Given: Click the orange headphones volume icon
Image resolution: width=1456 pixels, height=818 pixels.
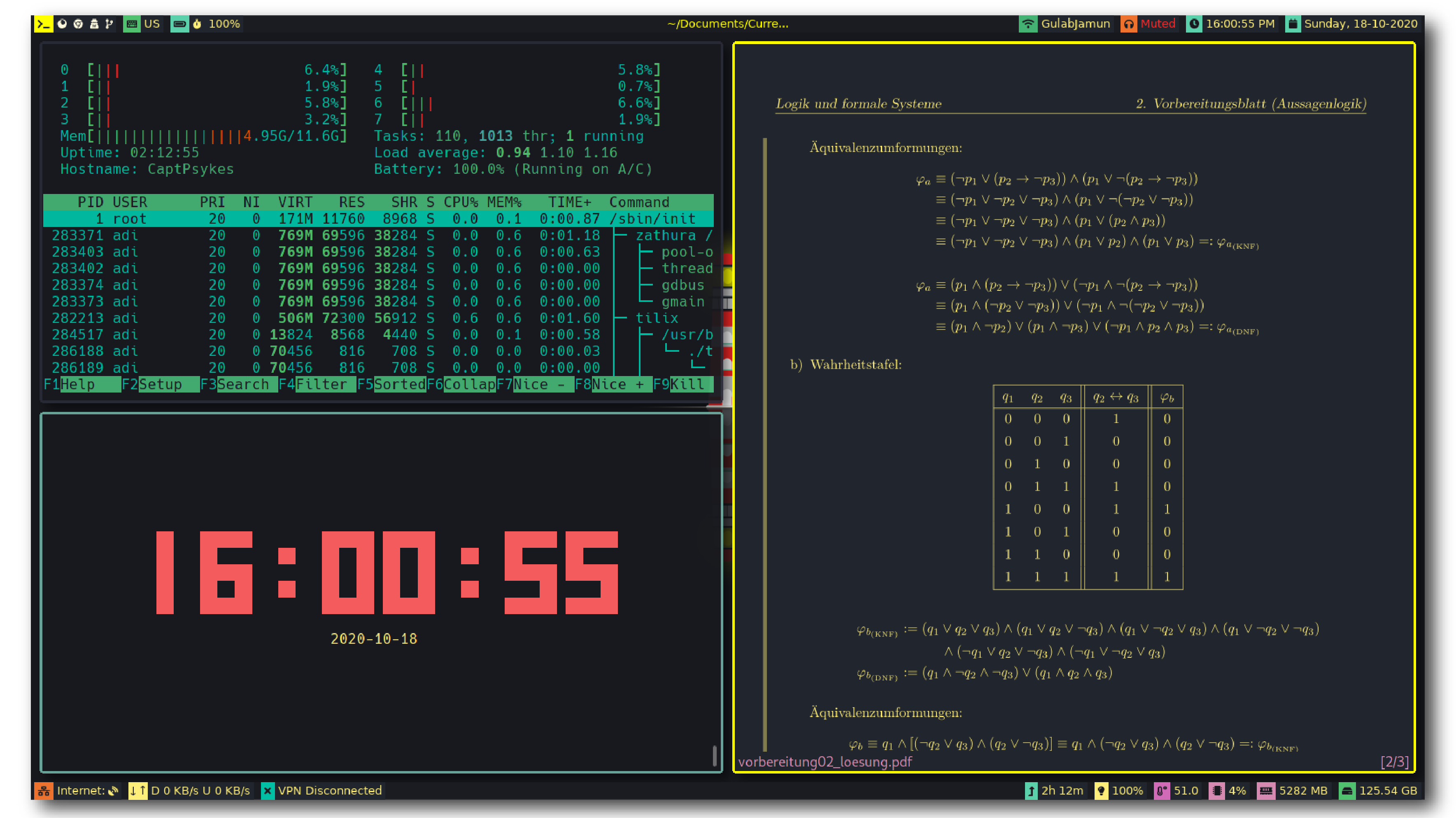Looking at the screenshot, I should tap(1128, 24).
